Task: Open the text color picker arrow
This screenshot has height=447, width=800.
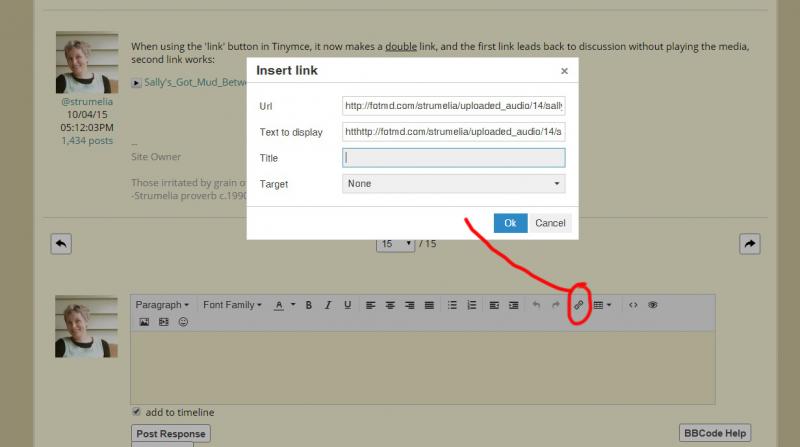Action: 292,305
